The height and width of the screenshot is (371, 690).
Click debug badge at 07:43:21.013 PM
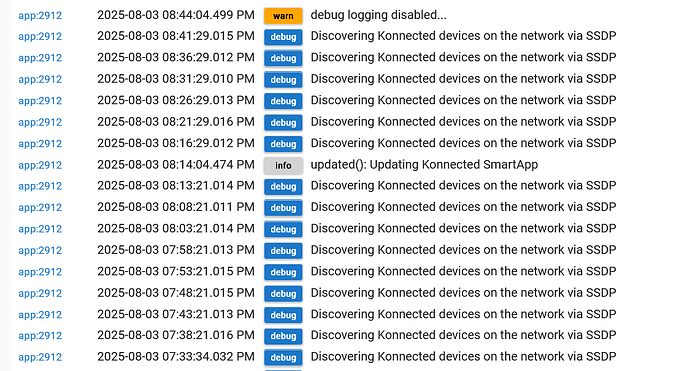(x=283, y=315)
